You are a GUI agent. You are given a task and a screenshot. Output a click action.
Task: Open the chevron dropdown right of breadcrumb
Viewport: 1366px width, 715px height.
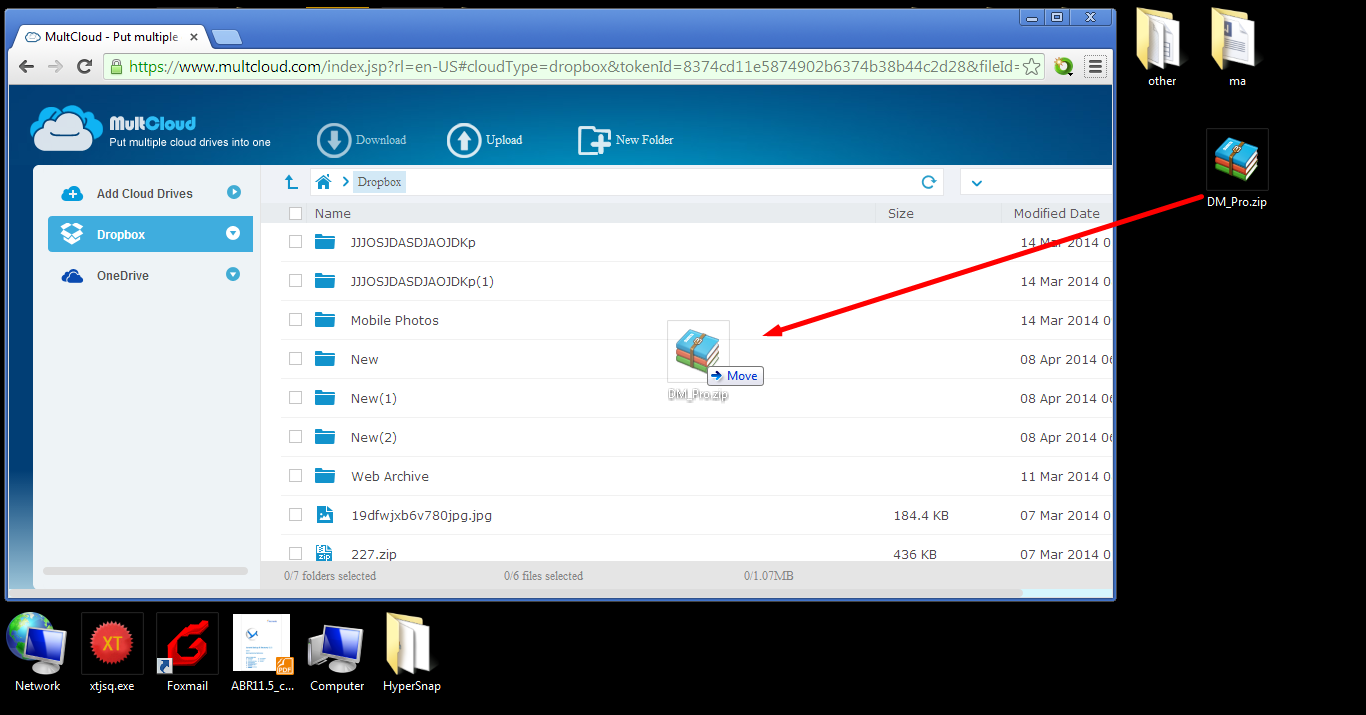click(x=977, y=183)
